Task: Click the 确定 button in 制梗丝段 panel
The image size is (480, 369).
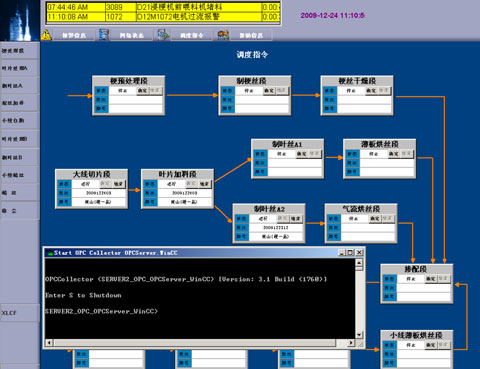Action: (269, 90)
